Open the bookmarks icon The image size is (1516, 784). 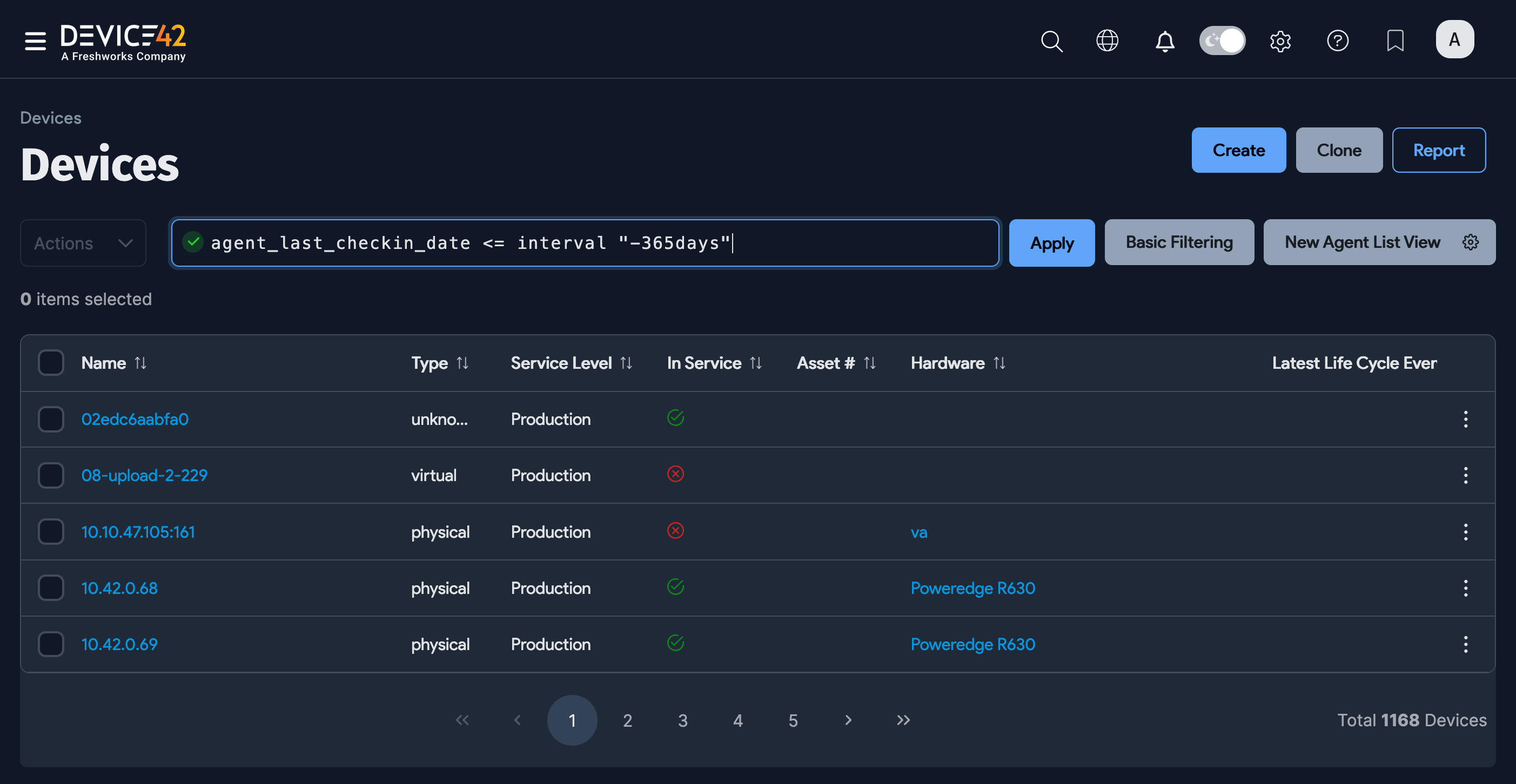pos(1395,40)
